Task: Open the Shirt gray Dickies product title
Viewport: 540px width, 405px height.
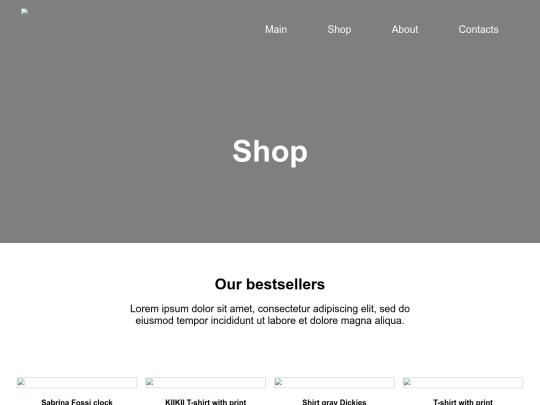Action: tap(334, 402)
